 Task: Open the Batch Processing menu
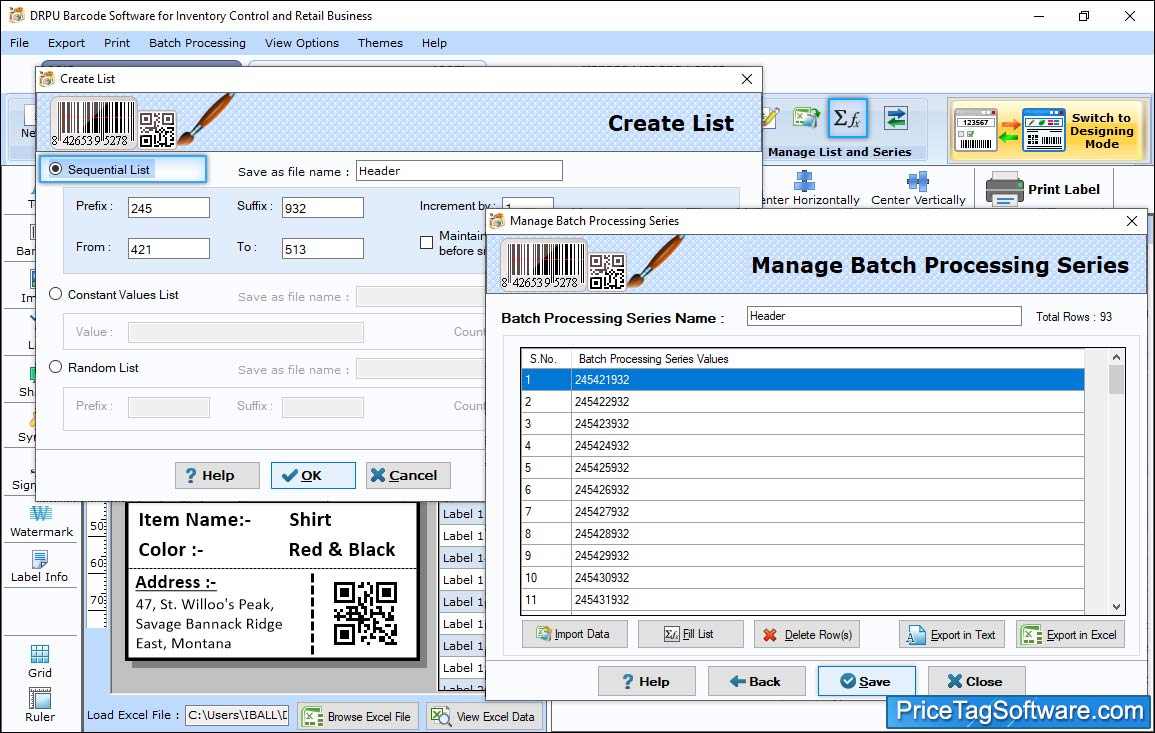click(x=197, y=43)
